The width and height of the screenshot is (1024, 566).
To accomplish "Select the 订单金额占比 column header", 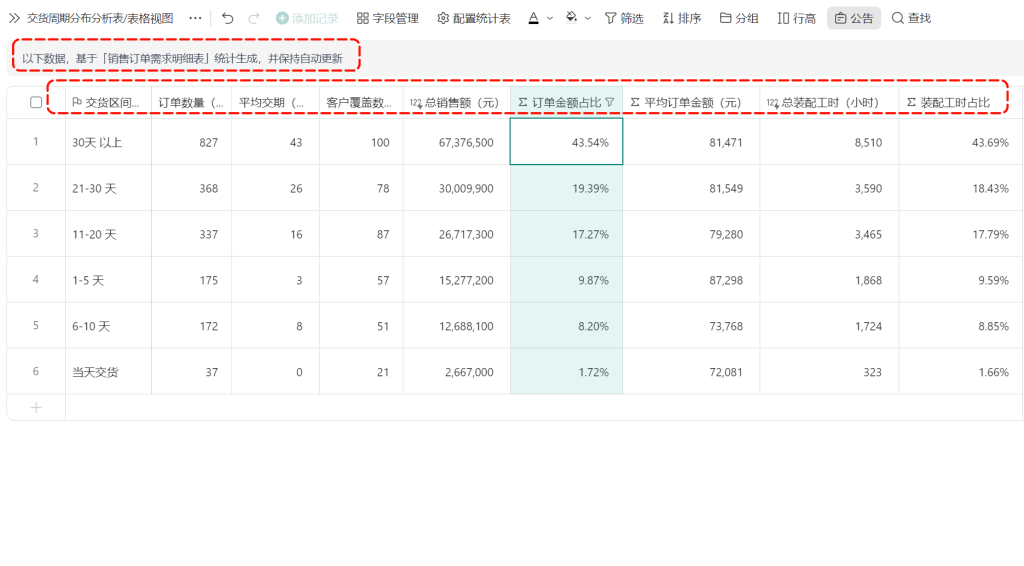I will [x=566, y=102].
